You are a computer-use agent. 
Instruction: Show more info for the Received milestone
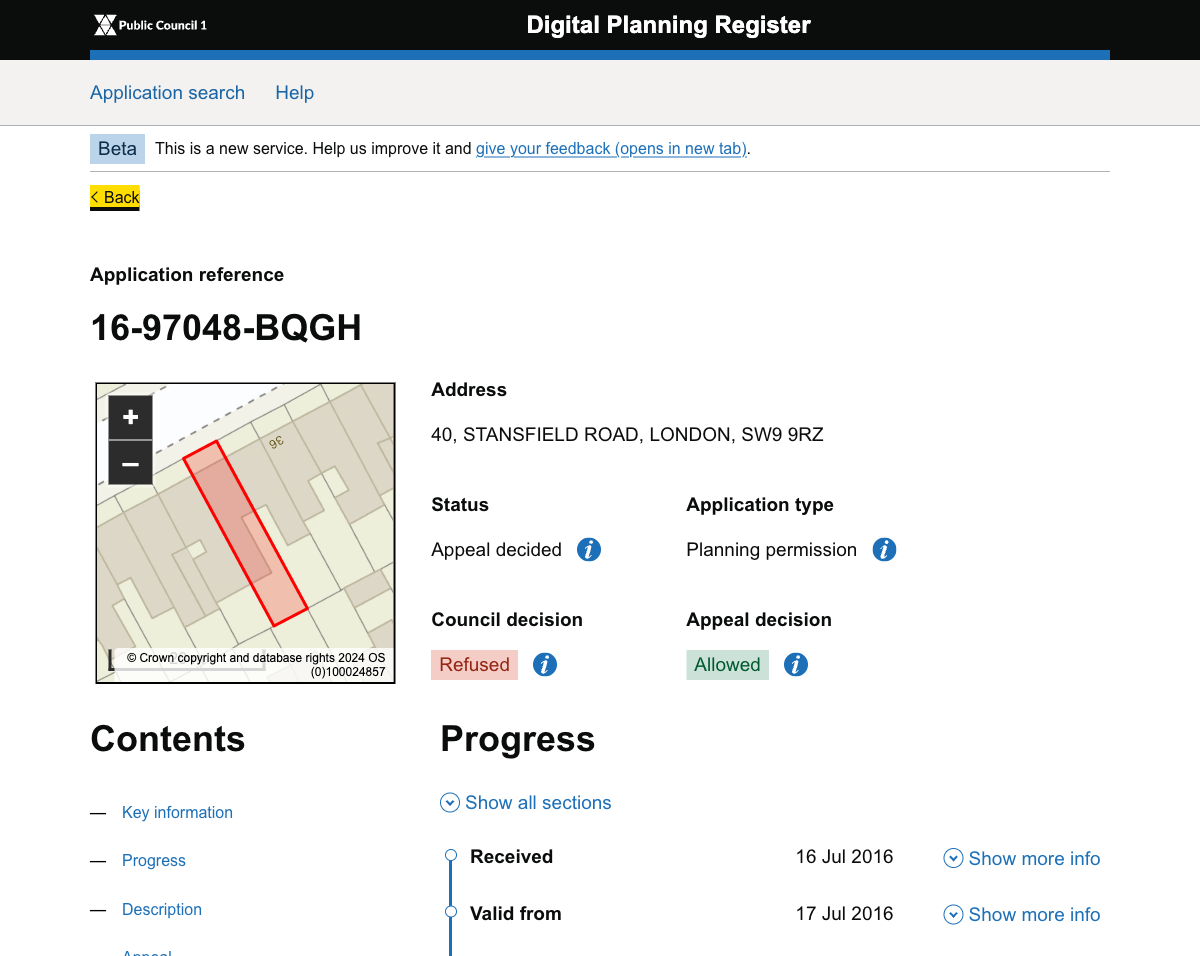point(1022,858)
